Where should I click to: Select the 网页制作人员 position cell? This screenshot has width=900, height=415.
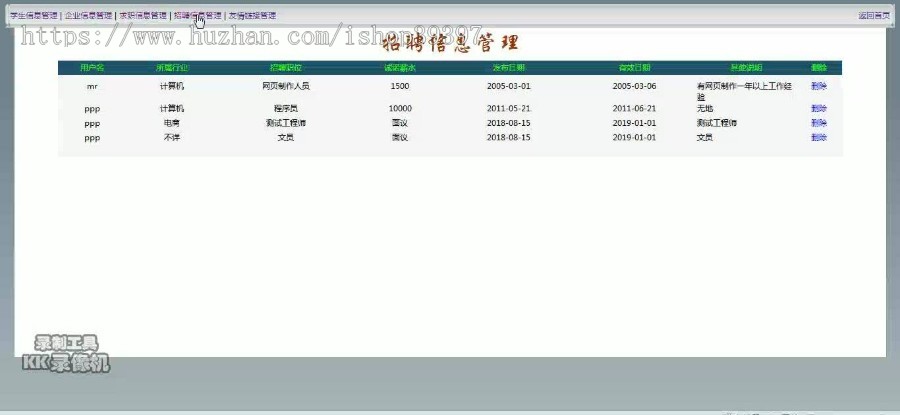coord(286,86)
